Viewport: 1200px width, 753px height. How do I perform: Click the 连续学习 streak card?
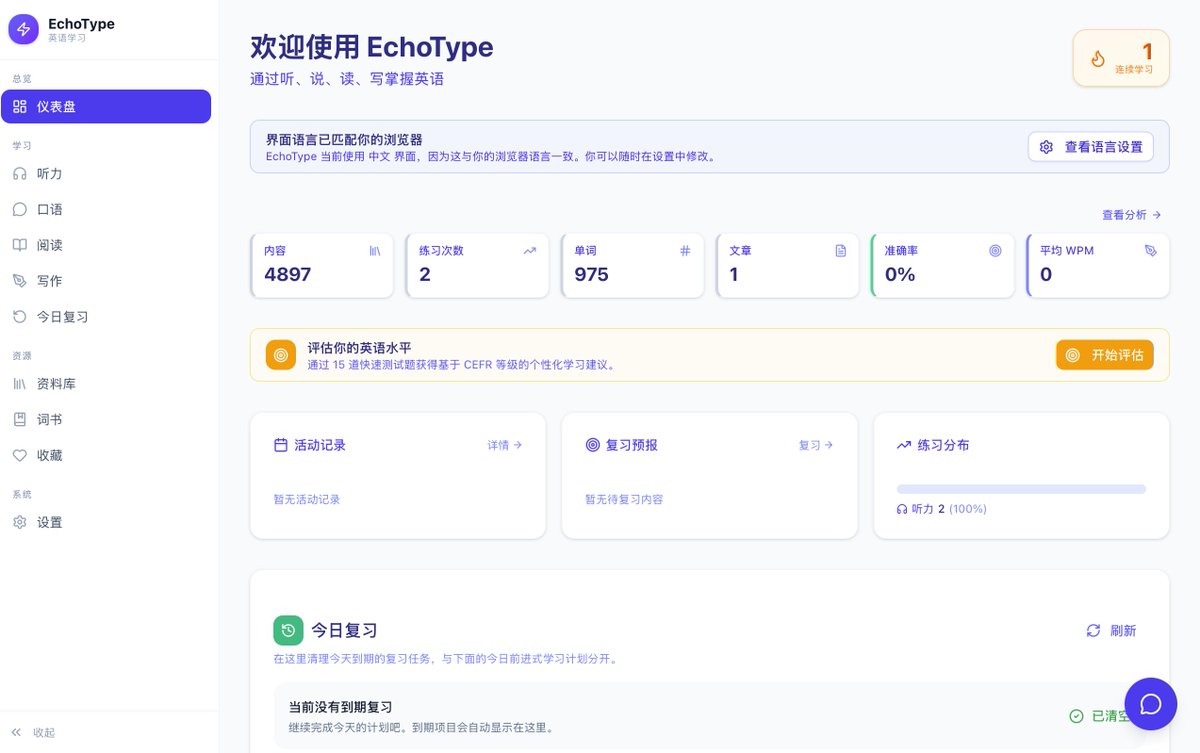tap(1121, 58)
